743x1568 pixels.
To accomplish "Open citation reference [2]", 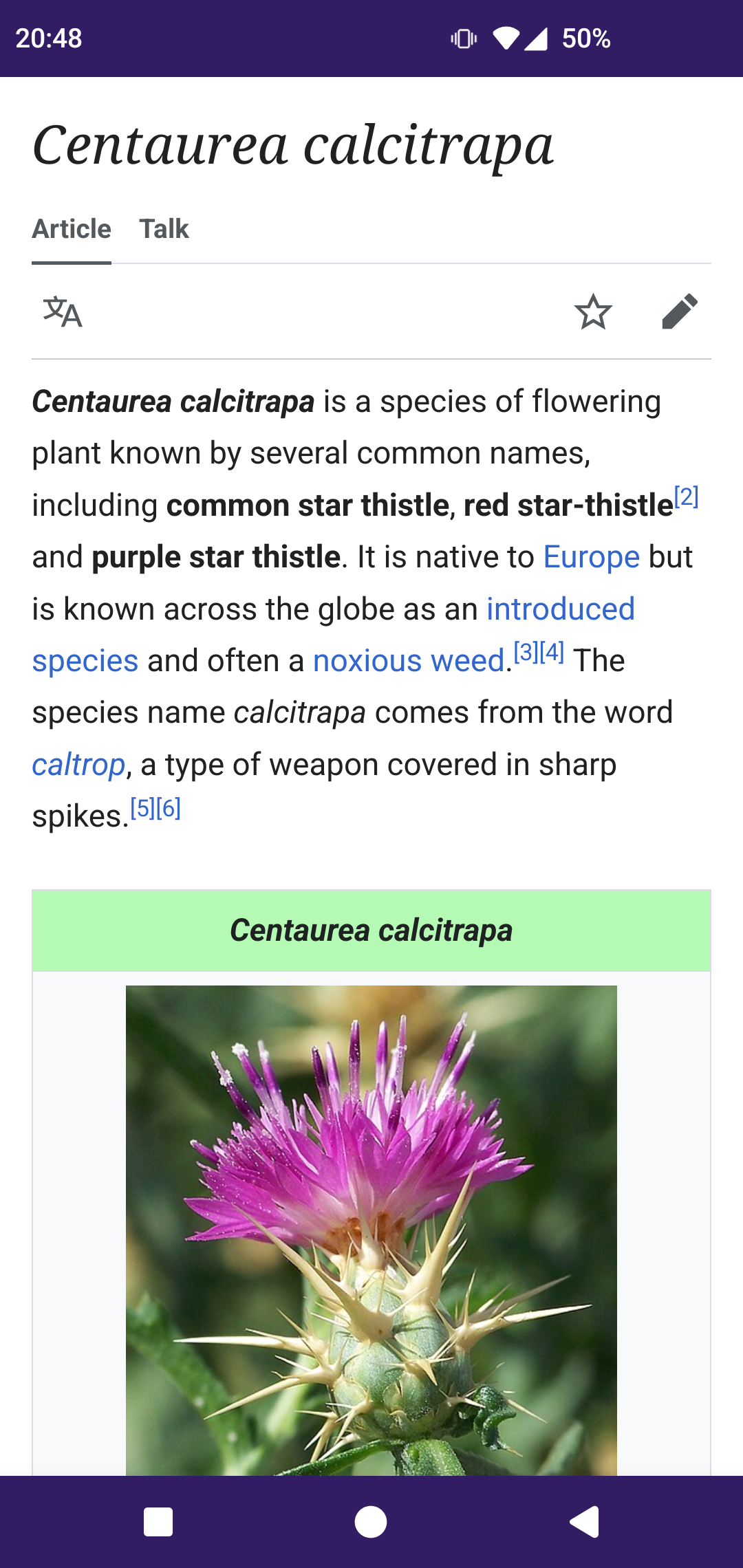I will tap(687, 496).
